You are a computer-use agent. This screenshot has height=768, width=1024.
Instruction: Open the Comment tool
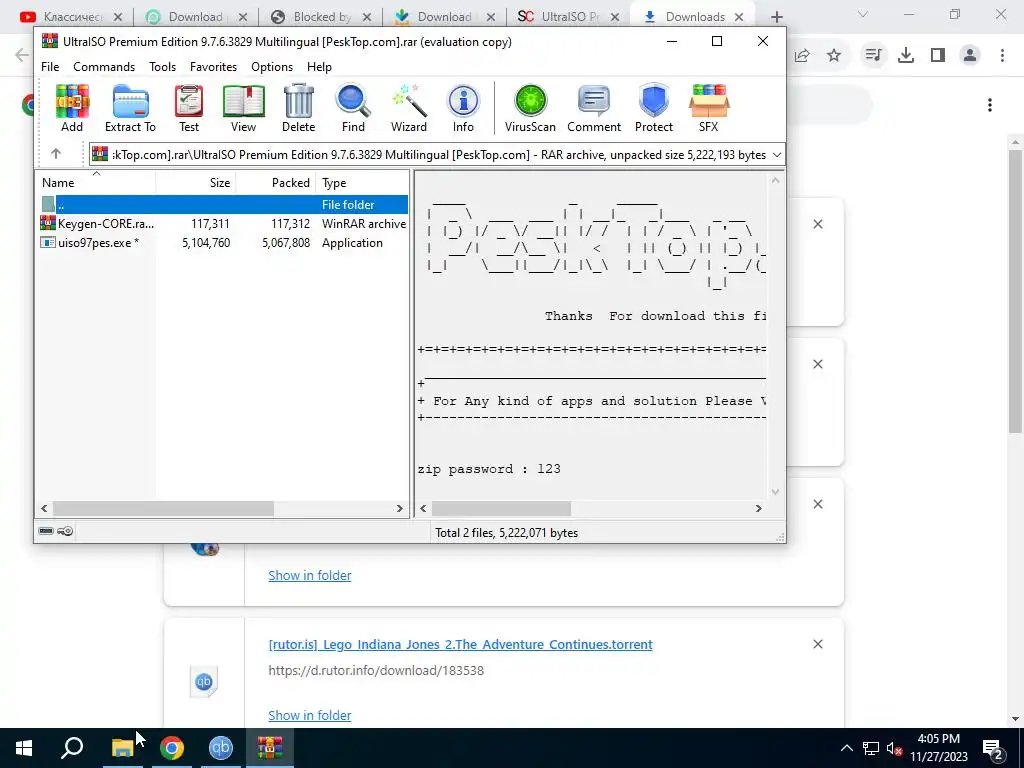tap(594, 108)
